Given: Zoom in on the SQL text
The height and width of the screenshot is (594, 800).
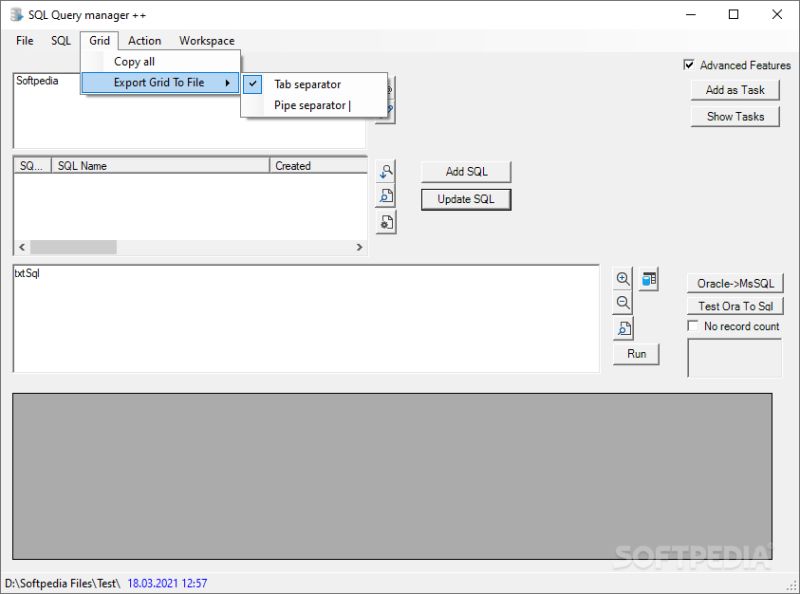Looking at the screenshot, I should tap(623, 278).
